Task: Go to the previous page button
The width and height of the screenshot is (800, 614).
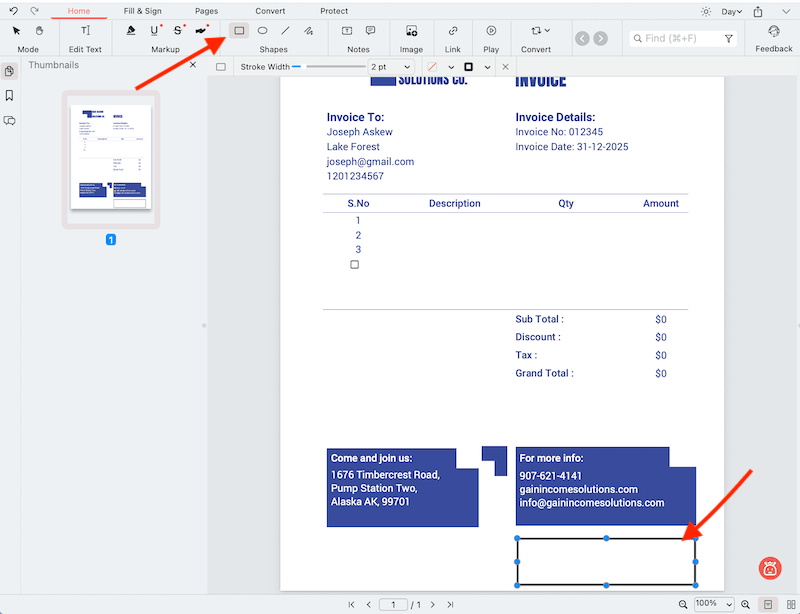Action: pos(368,604)
